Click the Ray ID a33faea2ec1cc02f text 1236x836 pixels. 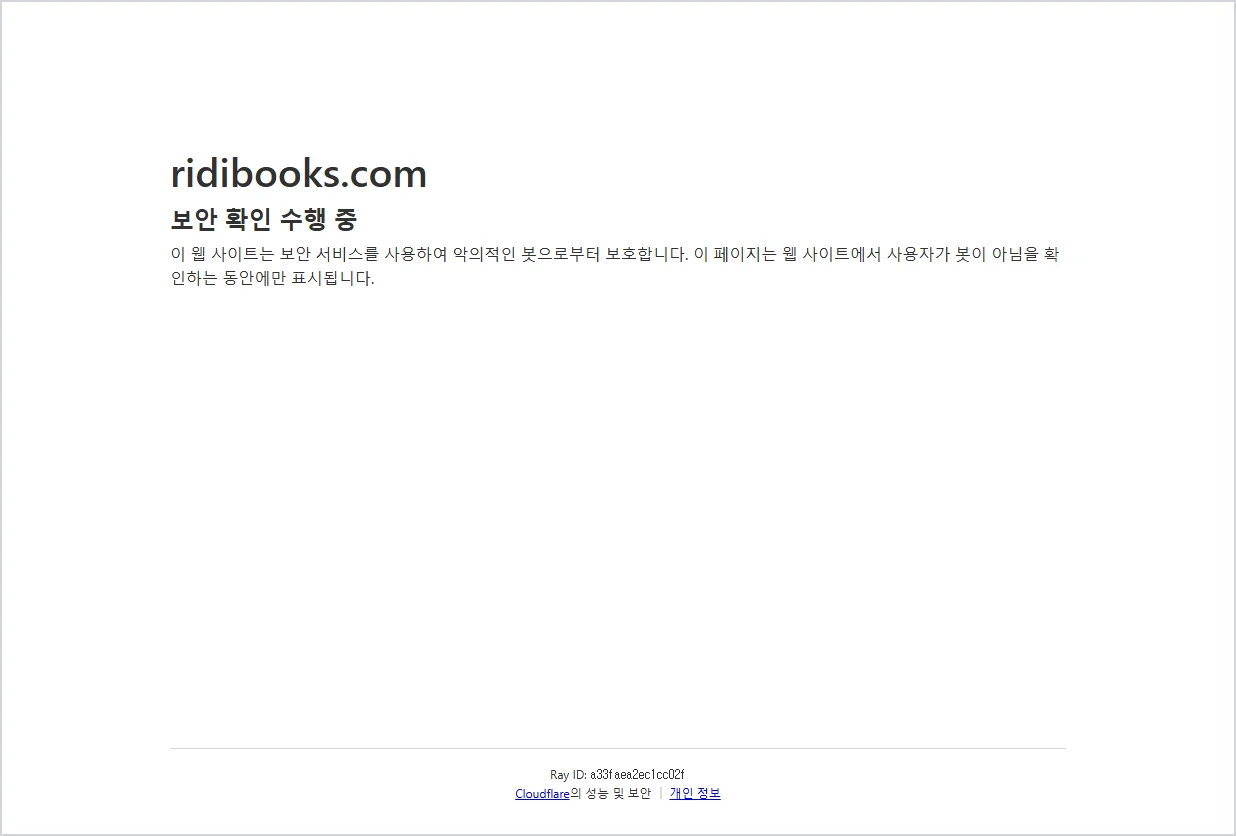pos(617,775)
